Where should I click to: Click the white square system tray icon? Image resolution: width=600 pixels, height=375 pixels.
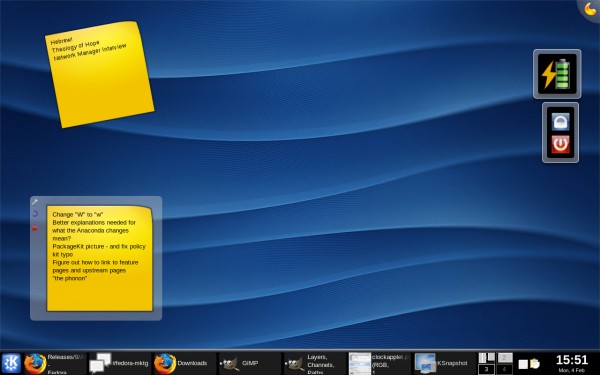[523, 364]
